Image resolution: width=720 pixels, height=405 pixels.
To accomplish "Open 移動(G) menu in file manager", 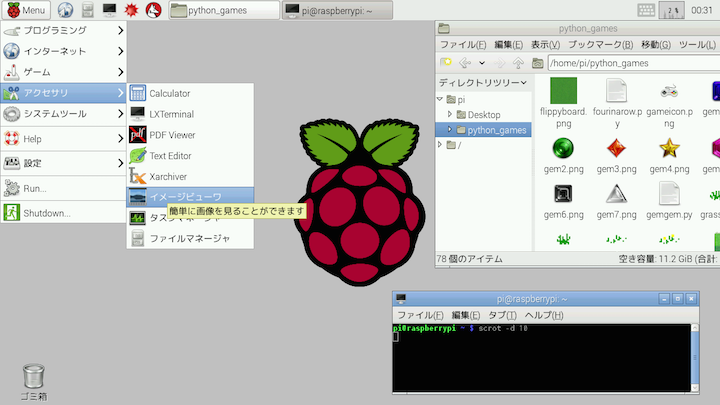I will coord(656,45).
